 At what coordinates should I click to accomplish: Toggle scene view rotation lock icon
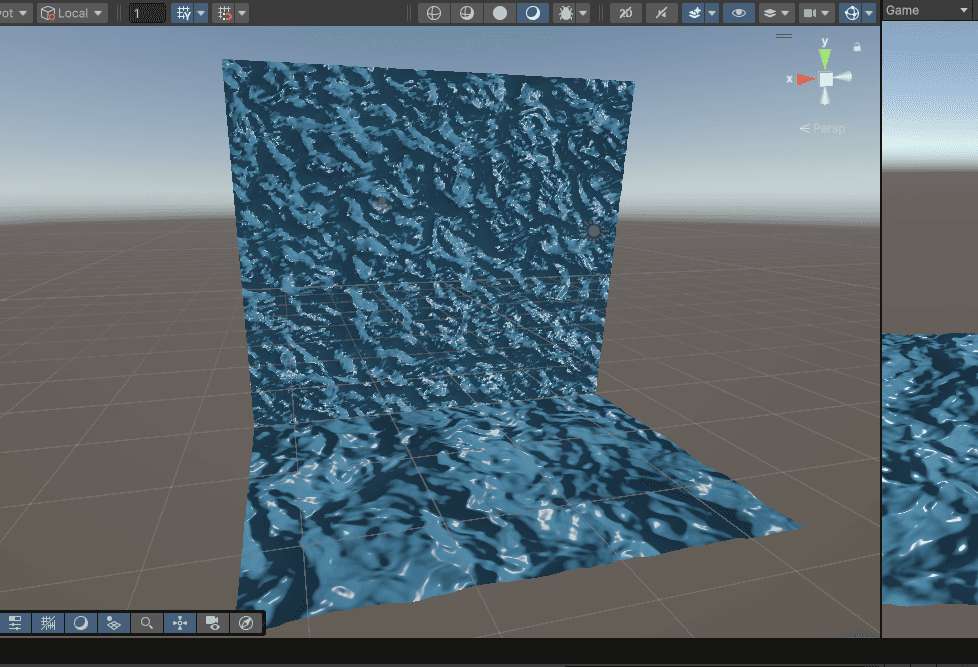pos(857,47)
